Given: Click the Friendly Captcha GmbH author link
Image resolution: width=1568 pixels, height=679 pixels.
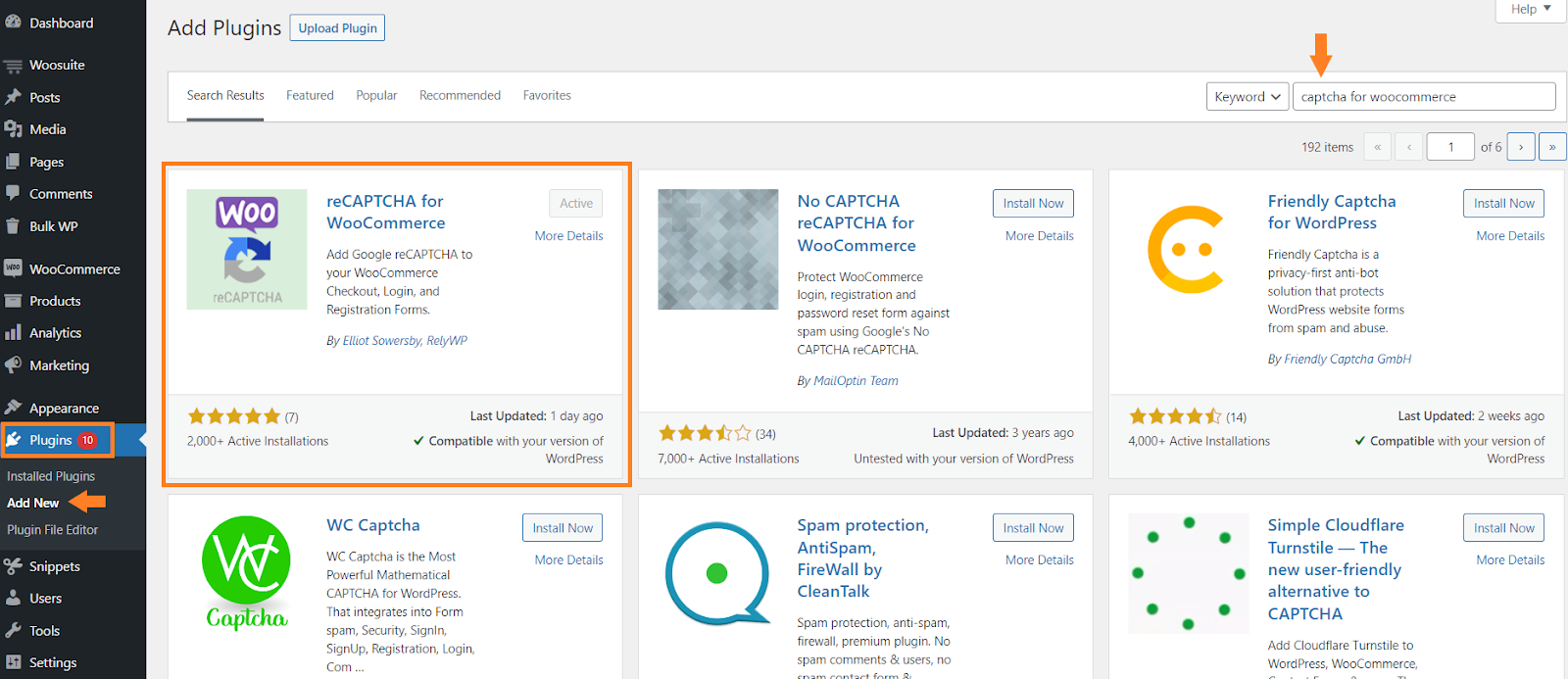Looking at the screenshot, I should click(x=1347, y=360).
